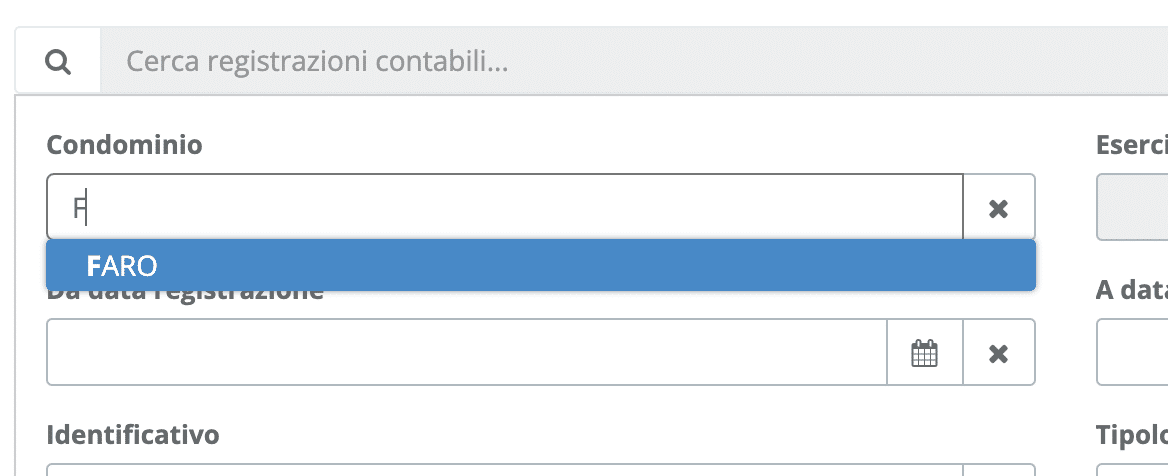Clear the Da data registrazione field
The width and height of the screenshot is (1168, 476).
pos(998,353)
